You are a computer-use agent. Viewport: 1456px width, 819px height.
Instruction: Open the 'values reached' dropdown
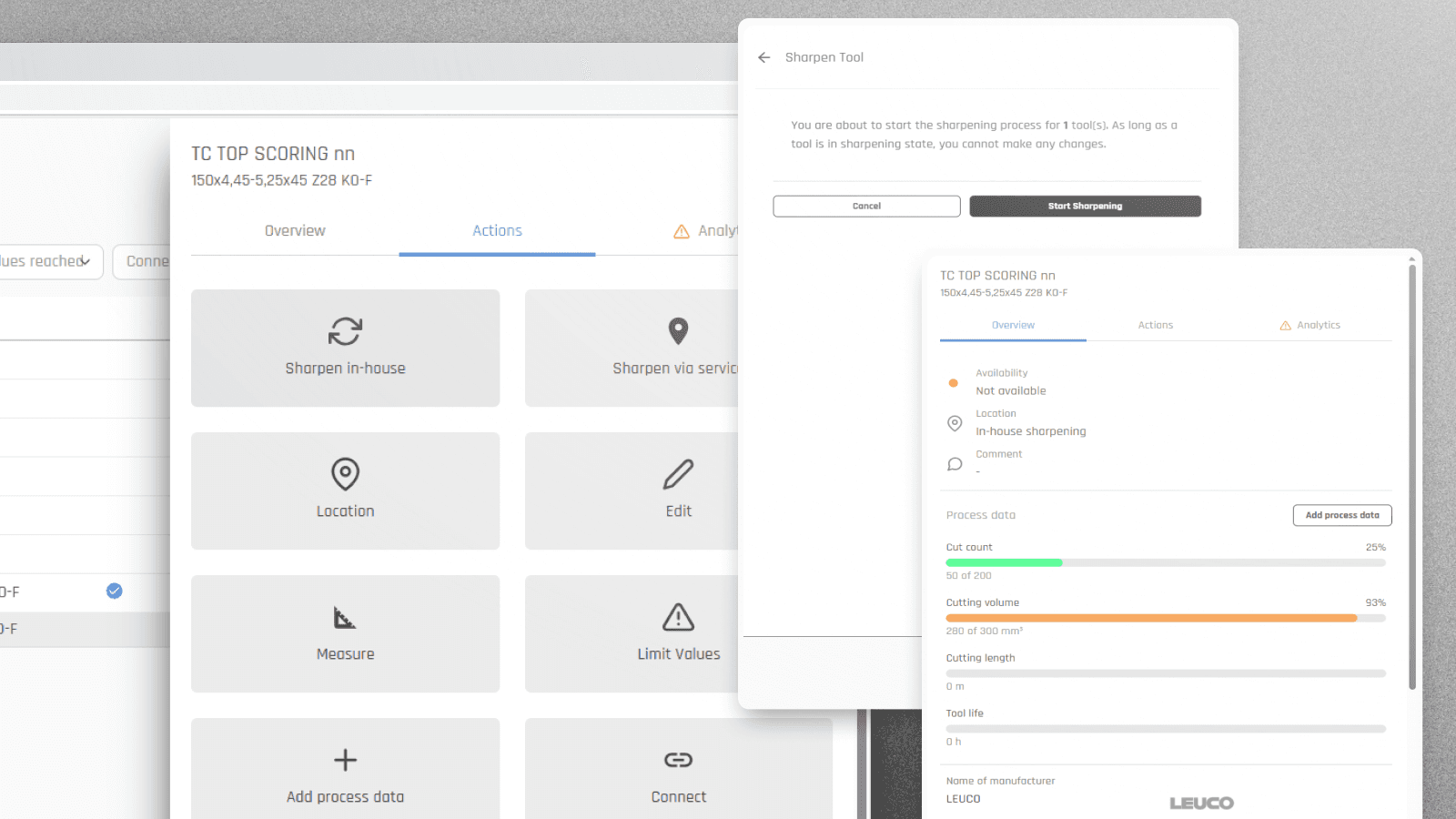coord(49,262)
